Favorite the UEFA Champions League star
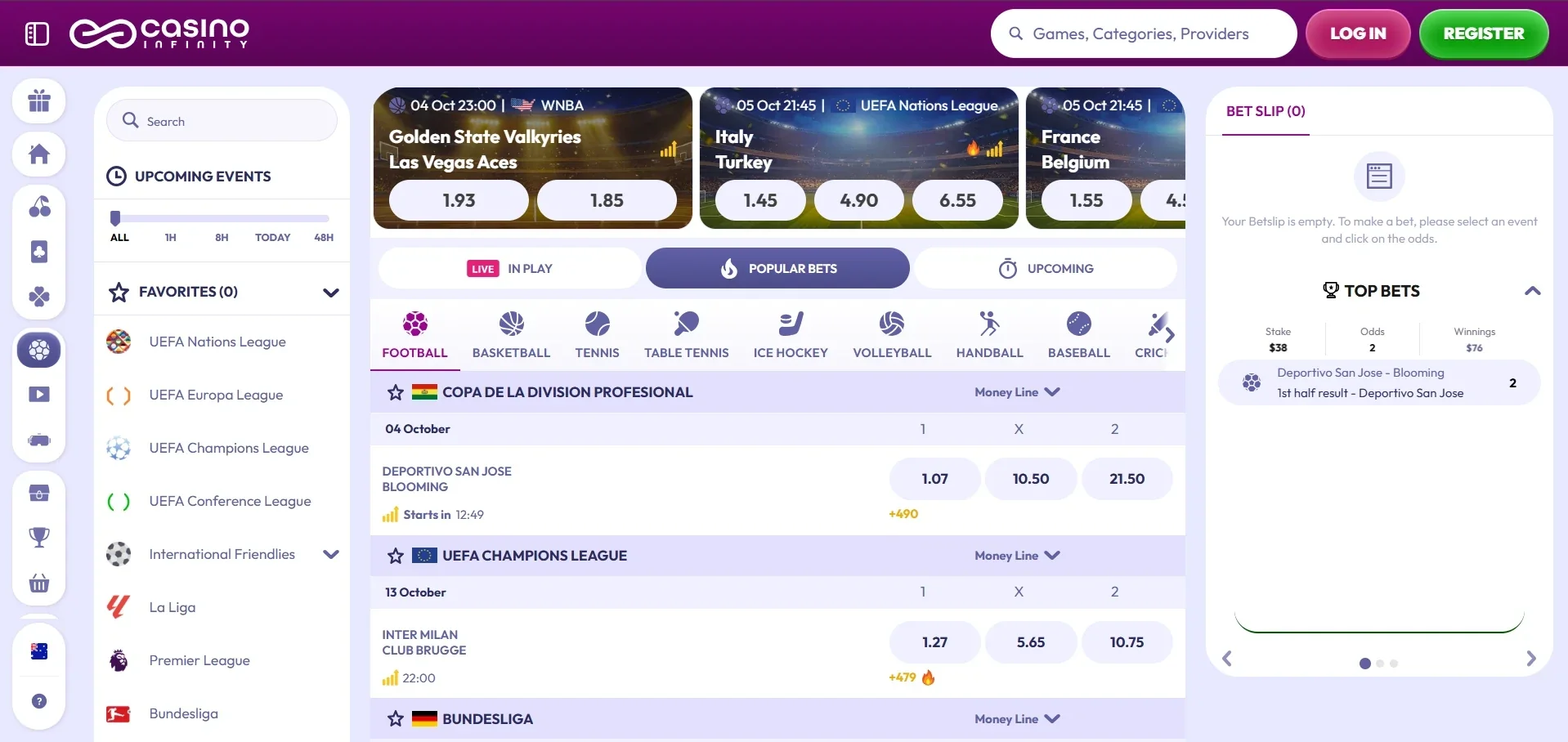This screenshot has height=742, width=1568. 396,556
